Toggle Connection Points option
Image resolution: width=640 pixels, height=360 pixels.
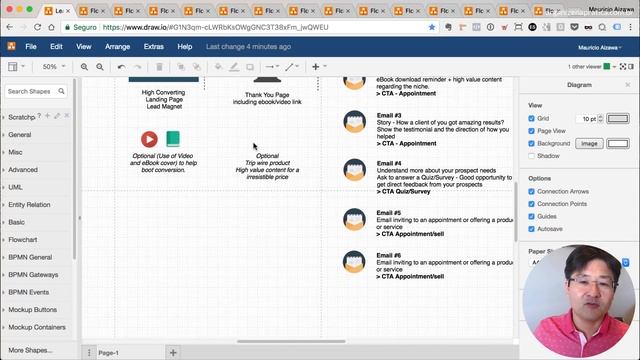pyautogui.click(x=531, y=204)
